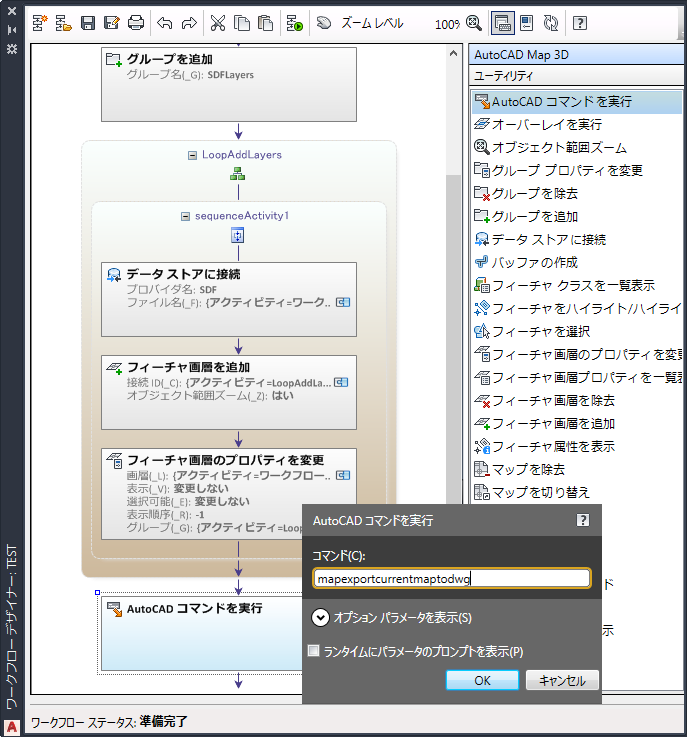Screen dimensions: 687x737
Task: Click the zoom extents magnifier icon
Action: point(474,23)
